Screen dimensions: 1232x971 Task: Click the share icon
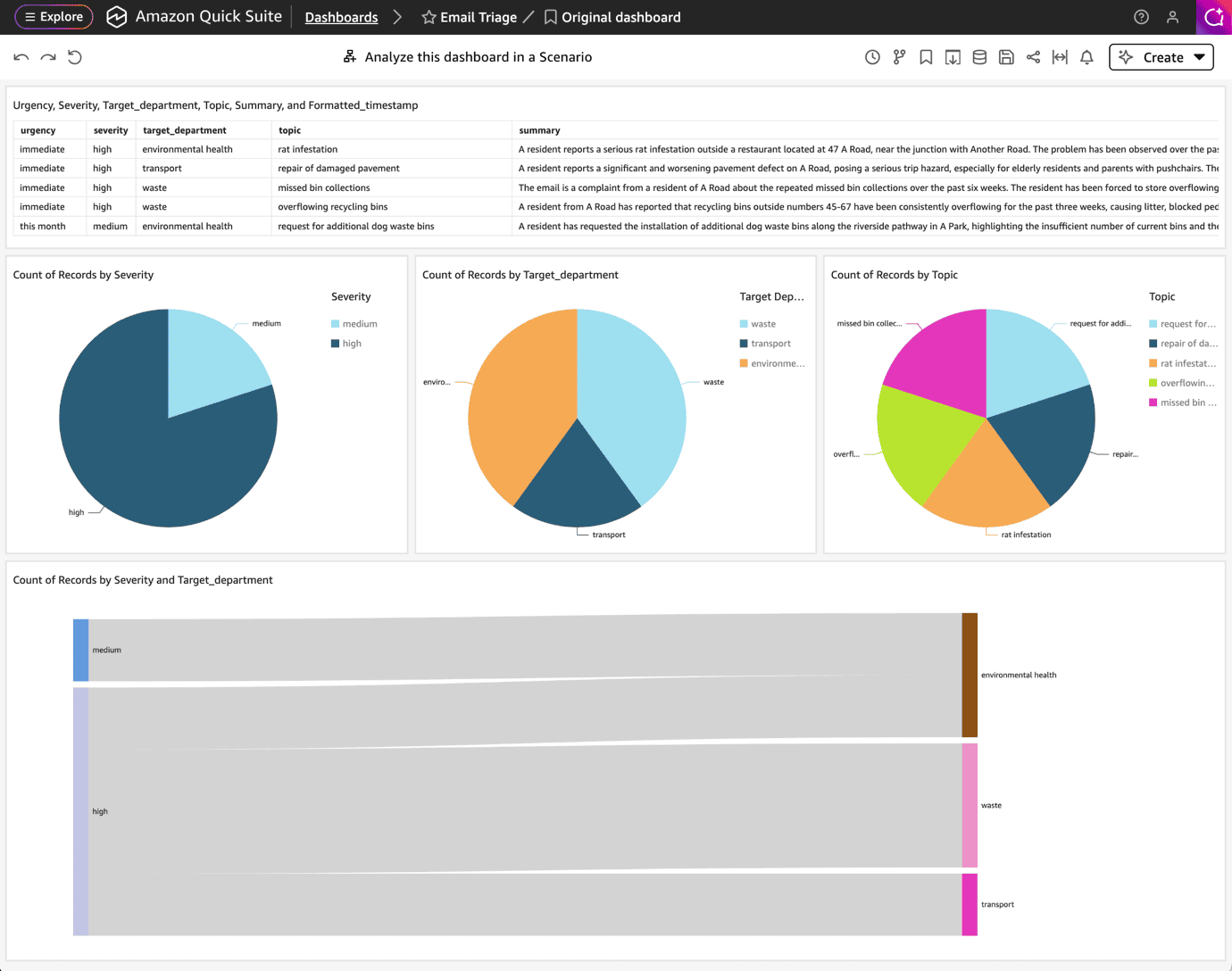(x=1033, y=57)
